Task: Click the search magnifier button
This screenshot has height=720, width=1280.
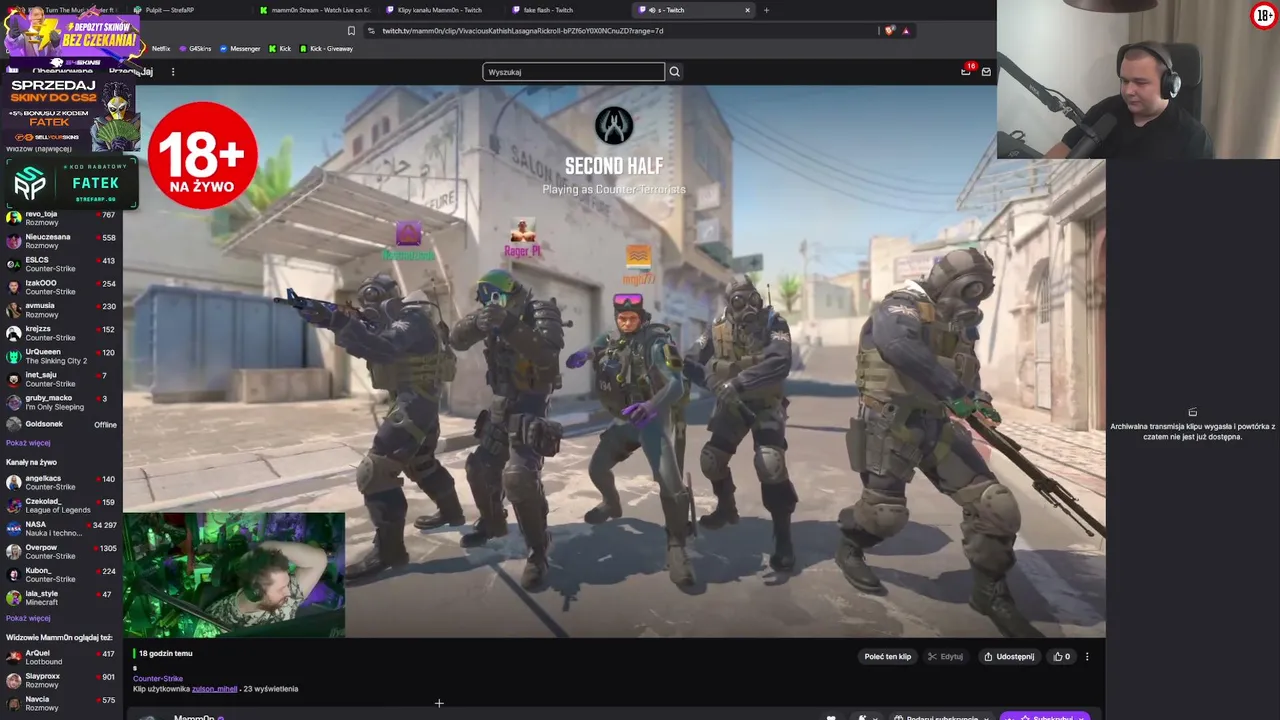Action: 674,72
